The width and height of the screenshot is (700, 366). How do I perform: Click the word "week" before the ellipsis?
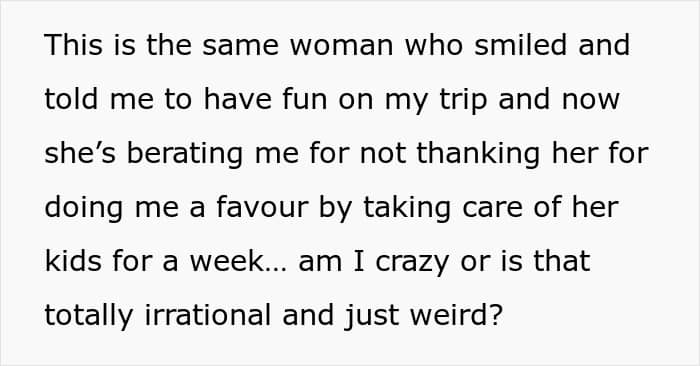227,261
